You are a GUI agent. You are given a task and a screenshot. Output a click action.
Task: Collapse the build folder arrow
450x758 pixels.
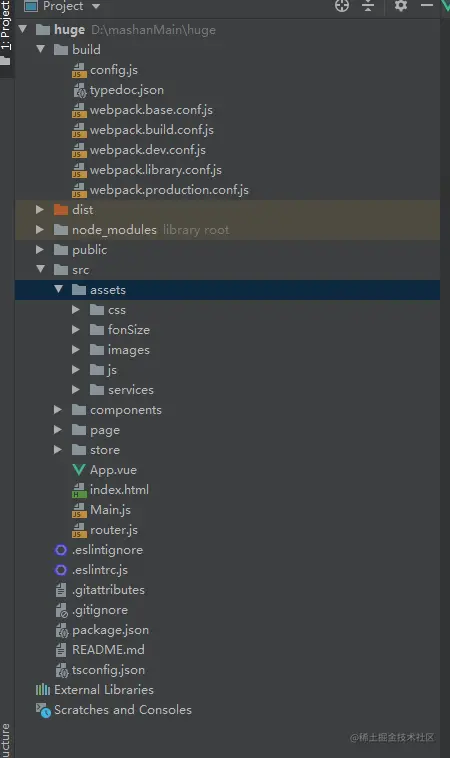pyautogui.click(x=41, y=49)
